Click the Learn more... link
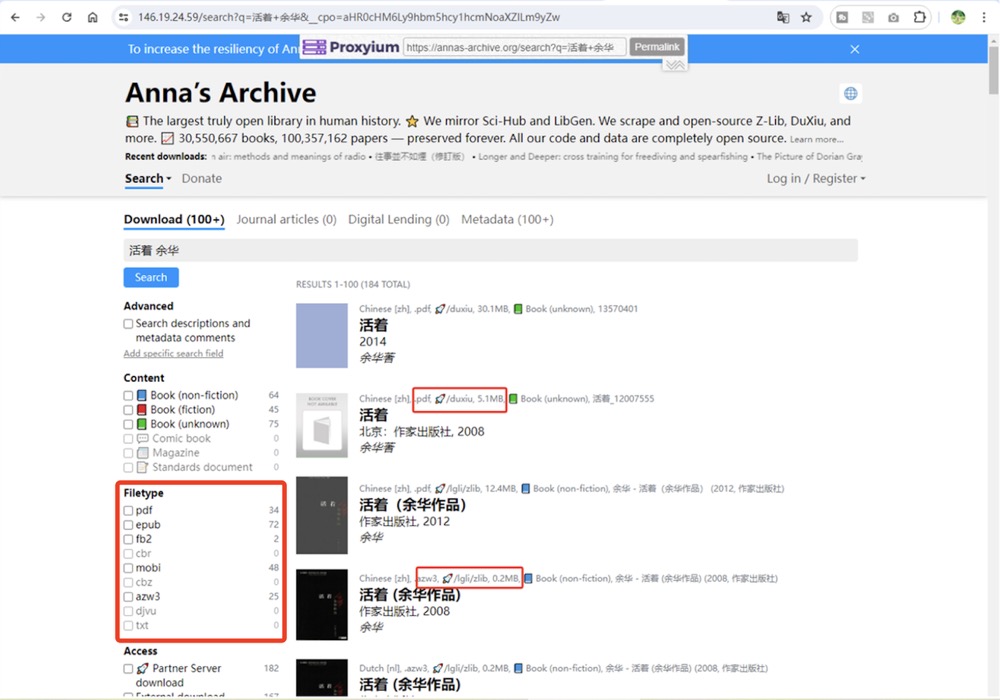 coord(816,140)
